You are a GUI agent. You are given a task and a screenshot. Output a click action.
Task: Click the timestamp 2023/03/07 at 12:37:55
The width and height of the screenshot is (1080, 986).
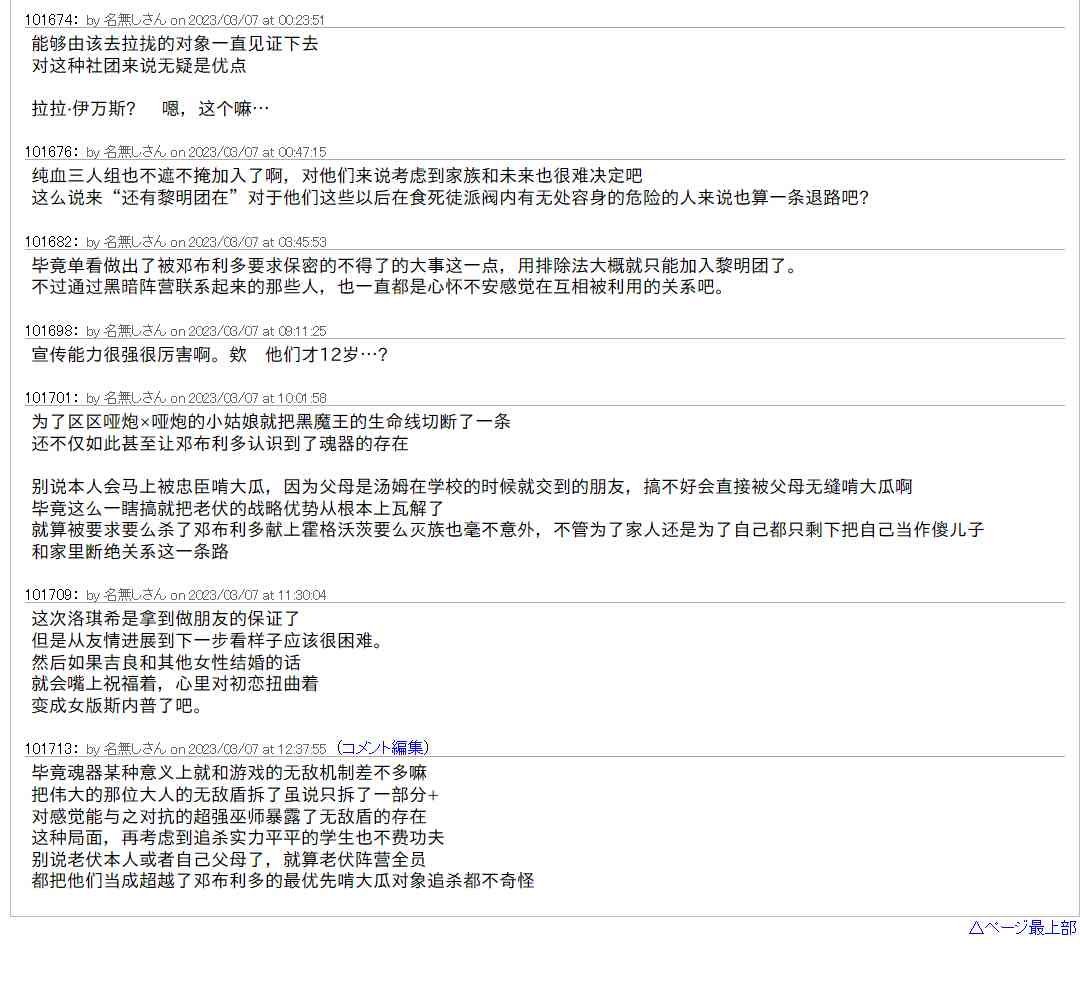(x=256, y=749)
